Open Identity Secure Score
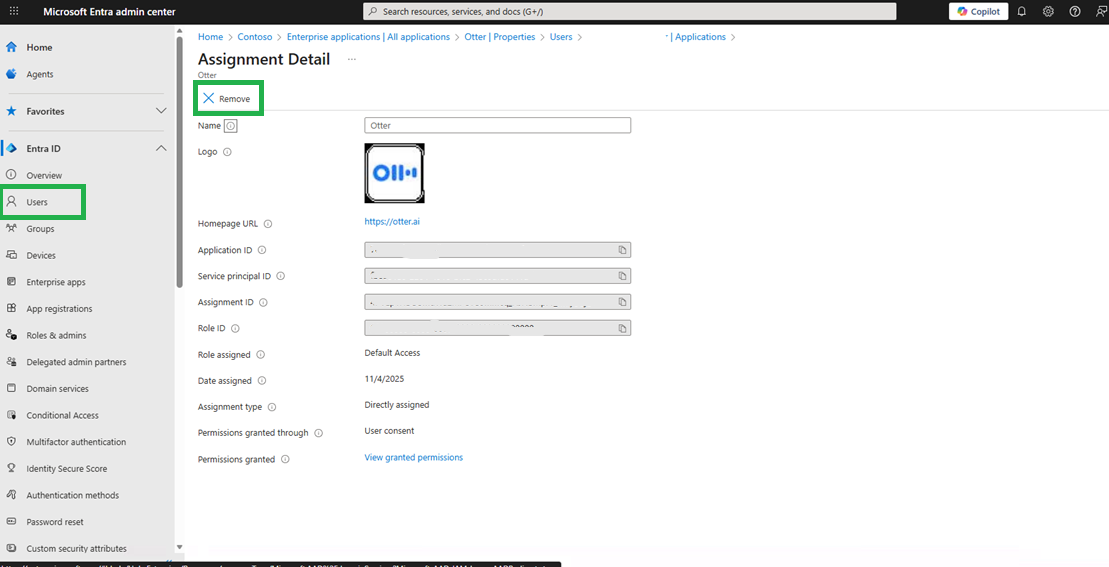Viewport: 1109px width, 567px height. click(66, 469)
